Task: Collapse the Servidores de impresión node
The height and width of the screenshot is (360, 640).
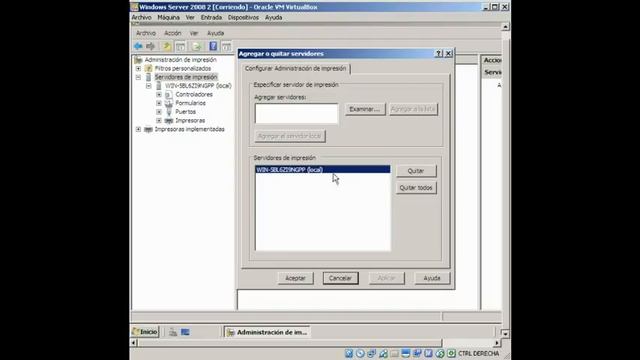Action: 138,77
